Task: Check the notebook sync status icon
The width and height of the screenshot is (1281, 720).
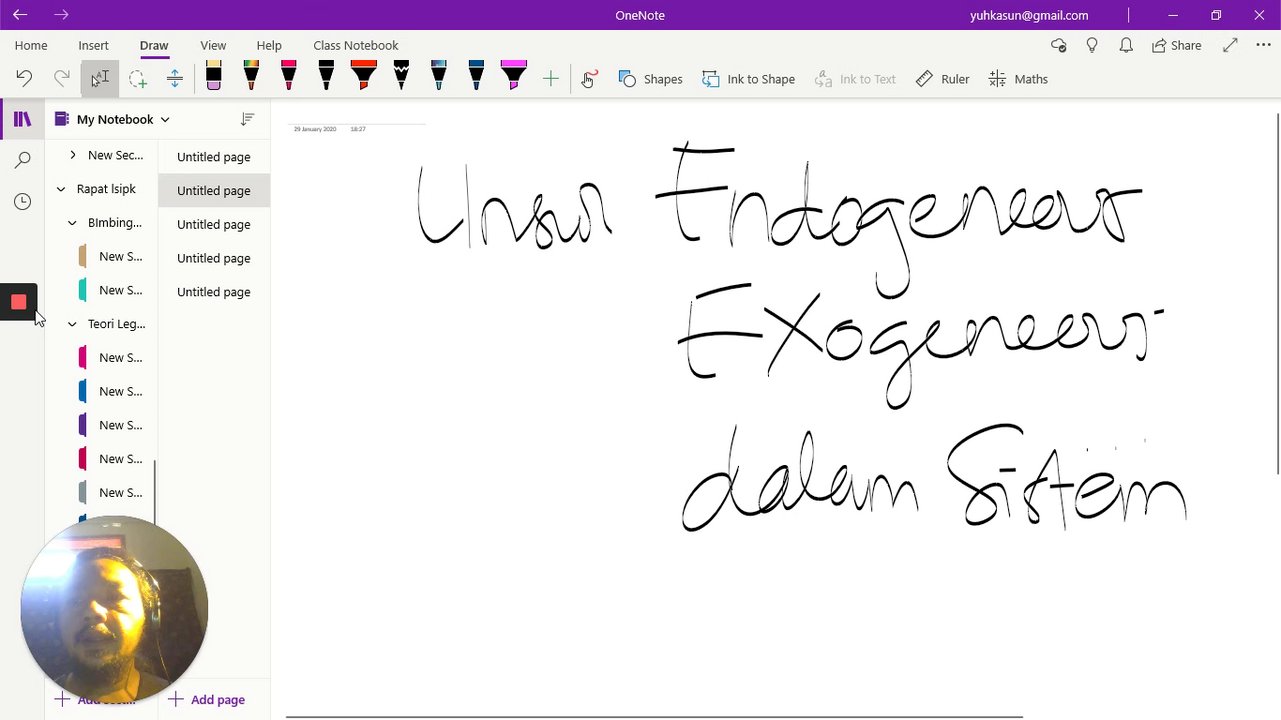Action: 1059,45
